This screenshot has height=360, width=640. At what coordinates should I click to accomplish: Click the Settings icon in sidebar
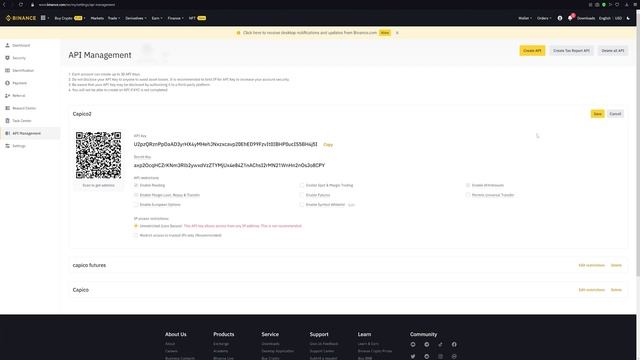pos(7,146)
